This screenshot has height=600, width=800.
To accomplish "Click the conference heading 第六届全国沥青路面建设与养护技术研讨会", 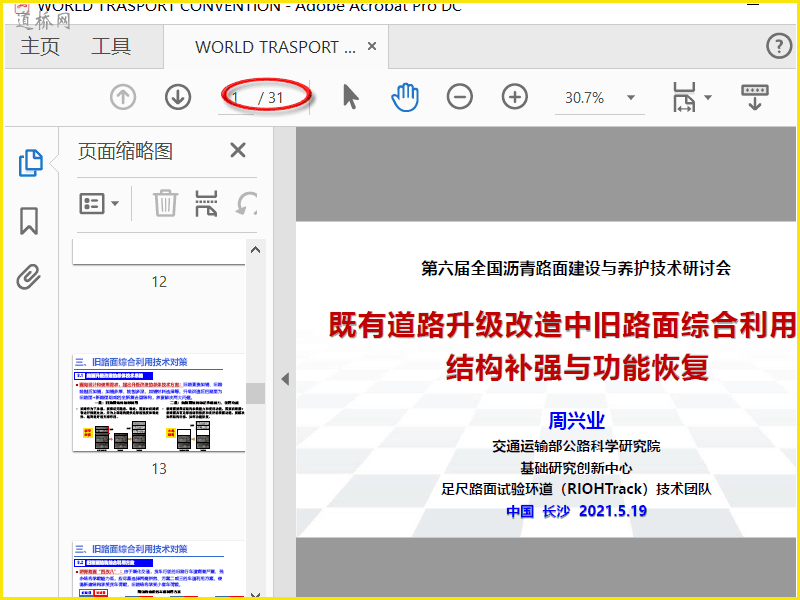I will pos(576,268).
